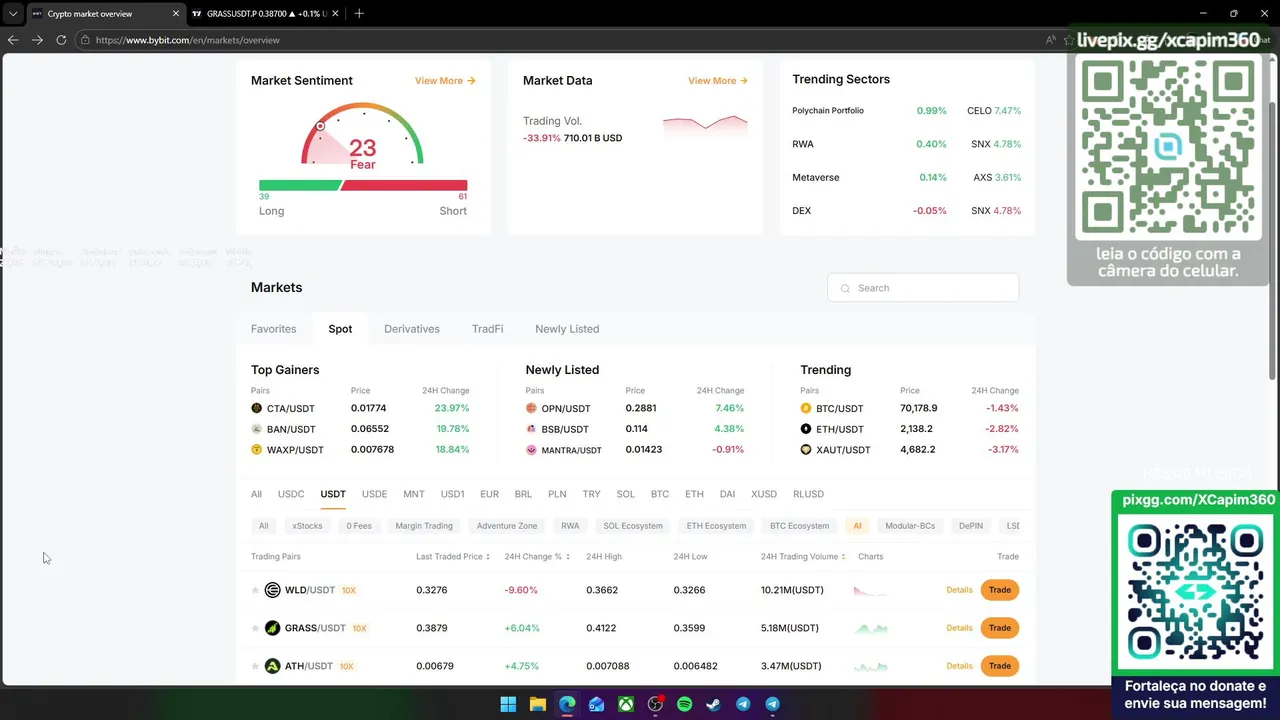1280x720 pixels.
Task: Open the Polychain Portfolio sector
Action: pos(828,111)
